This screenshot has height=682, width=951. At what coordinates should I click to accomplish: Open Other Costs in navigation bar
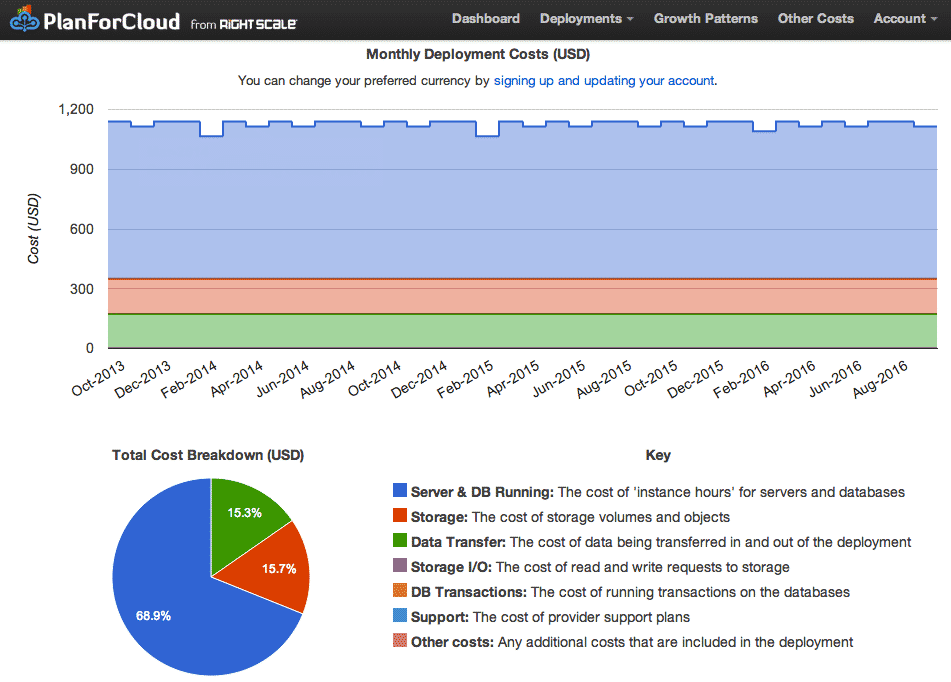tap(815, 18)
